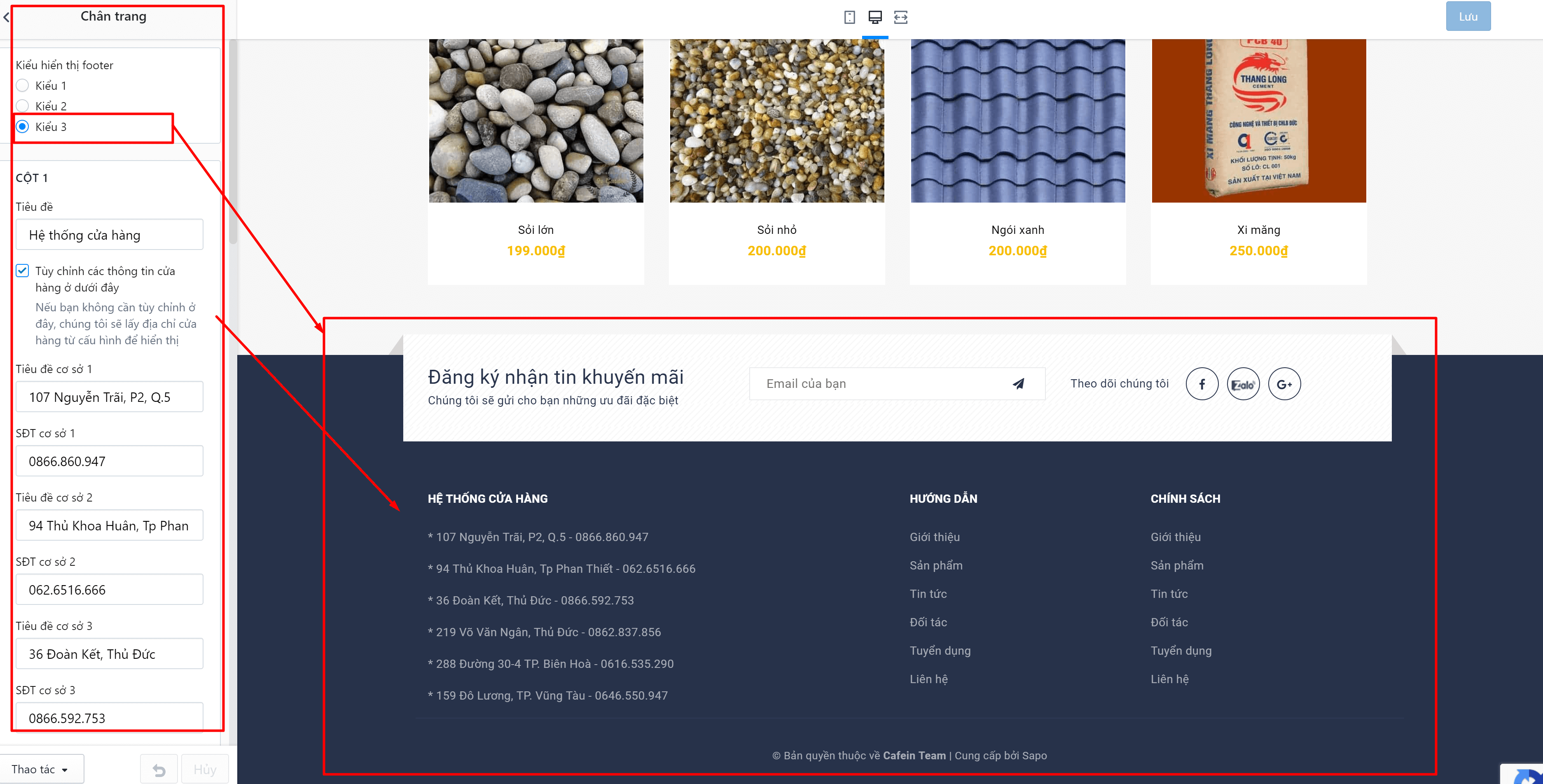Click SĐT cơ sở 2 phone field
The width and height of the screenshot is (1543, 784).
110,589
